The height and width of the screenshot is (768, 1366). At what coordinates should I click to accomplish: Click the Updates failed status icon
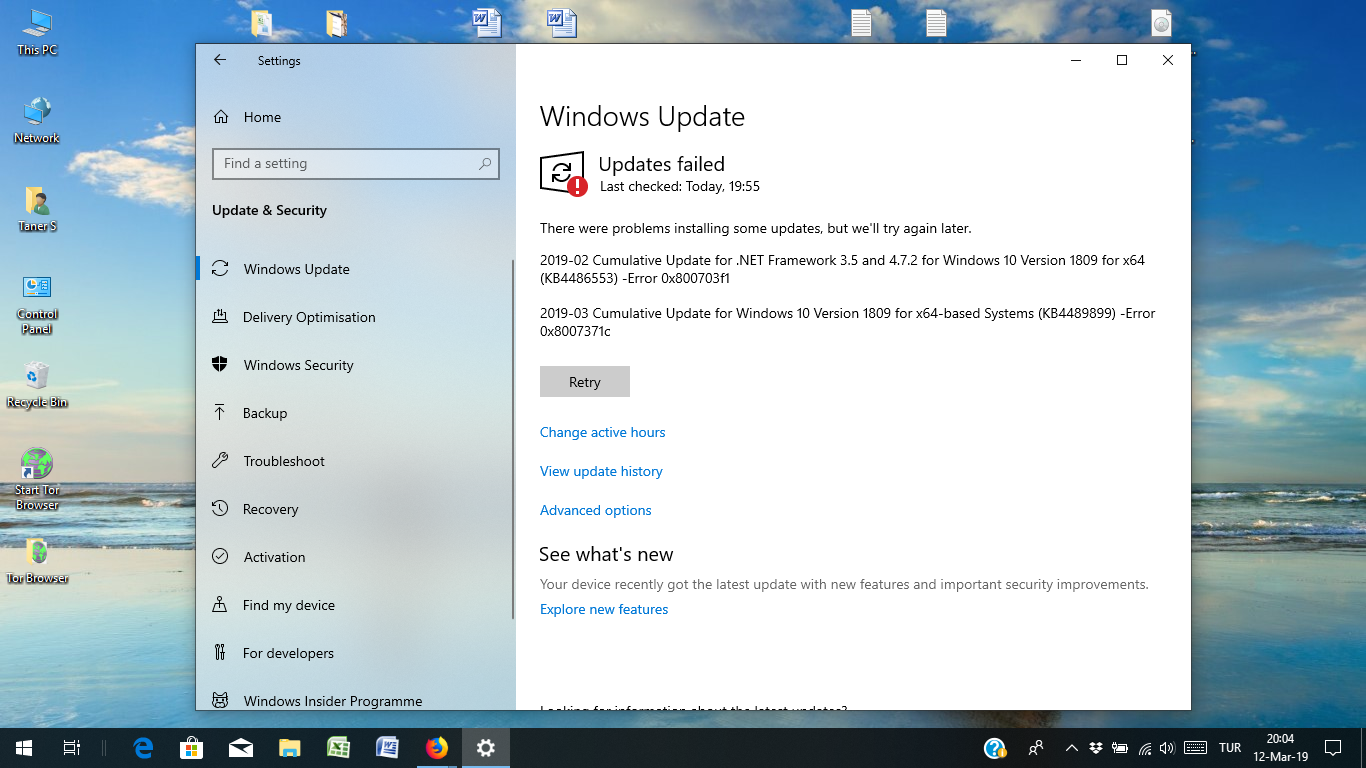tap(563, 173)
